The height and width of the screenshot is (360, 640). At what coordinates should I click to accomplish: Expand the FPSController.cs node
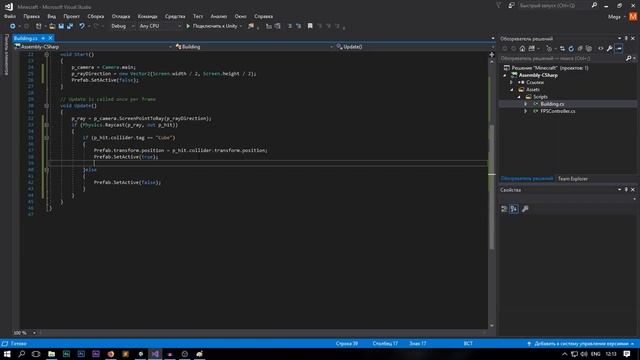click(x=526, y=111)
